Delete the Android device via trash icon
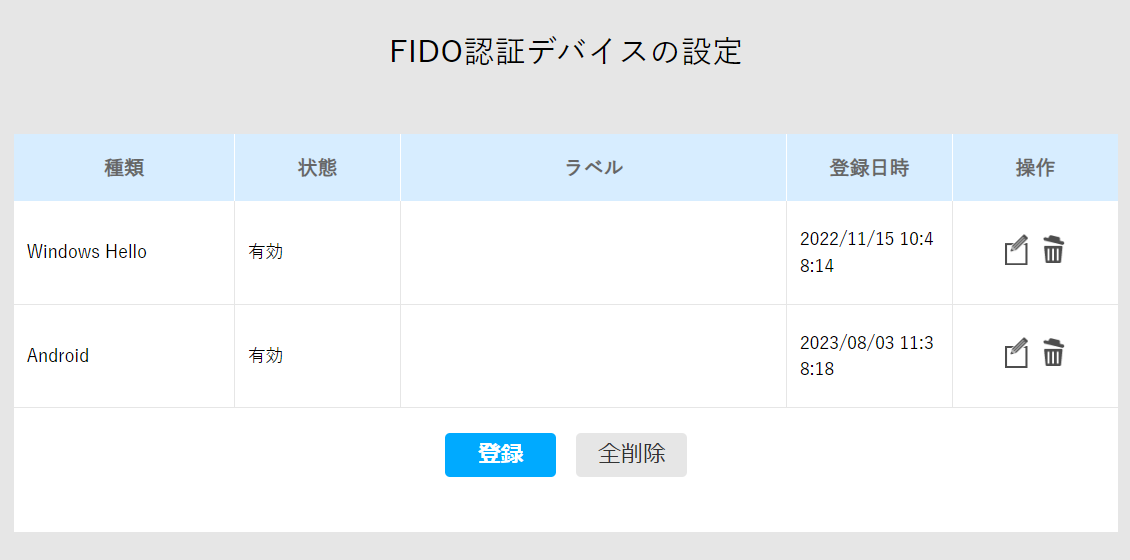Image resolution: width=1130 pixels, height=560 pixels. click(x=1053, y=352)
